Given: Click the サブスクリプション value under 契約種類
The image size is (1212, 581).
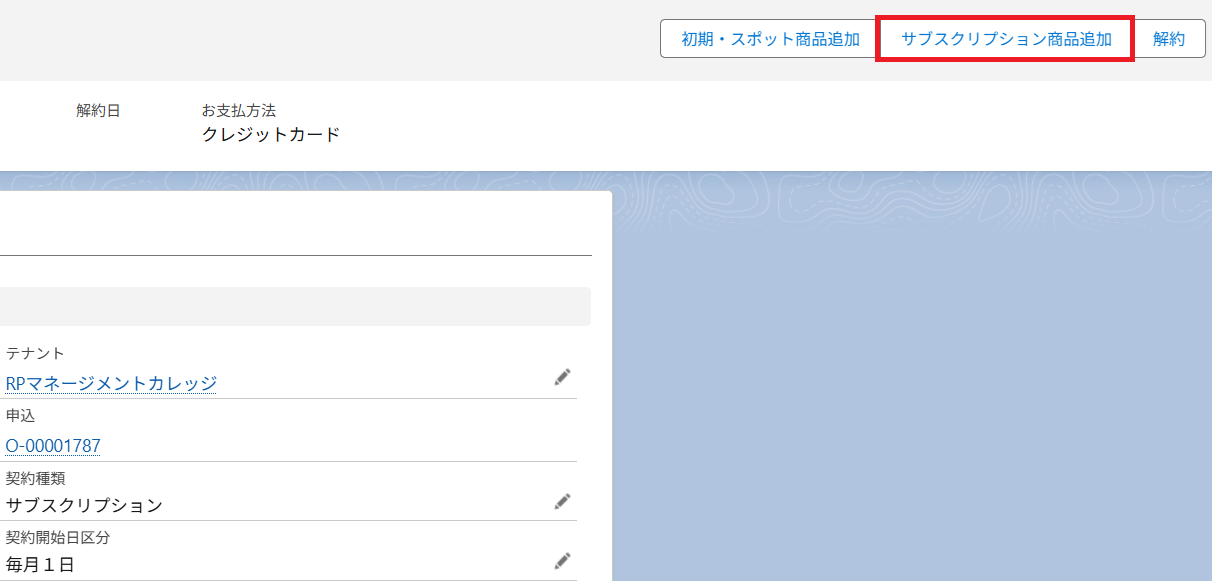Looking at the screenshot, I should pyautogui.click(x=84, y=505).
